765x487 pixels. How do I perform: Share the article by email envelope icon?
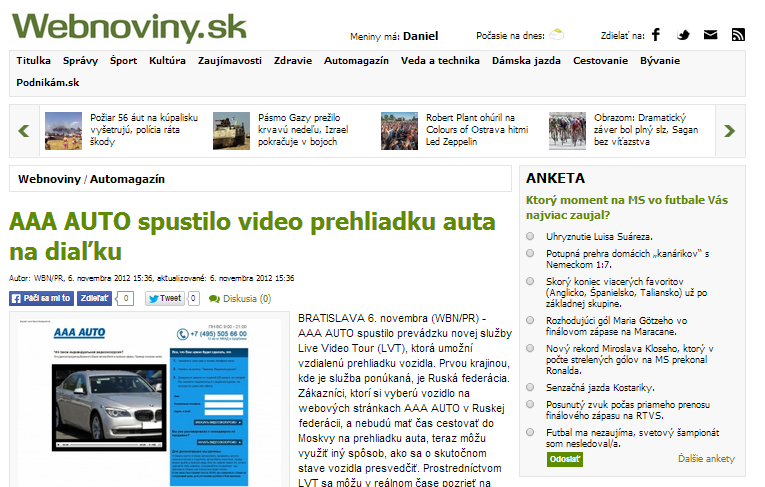(x=710, y=35)
